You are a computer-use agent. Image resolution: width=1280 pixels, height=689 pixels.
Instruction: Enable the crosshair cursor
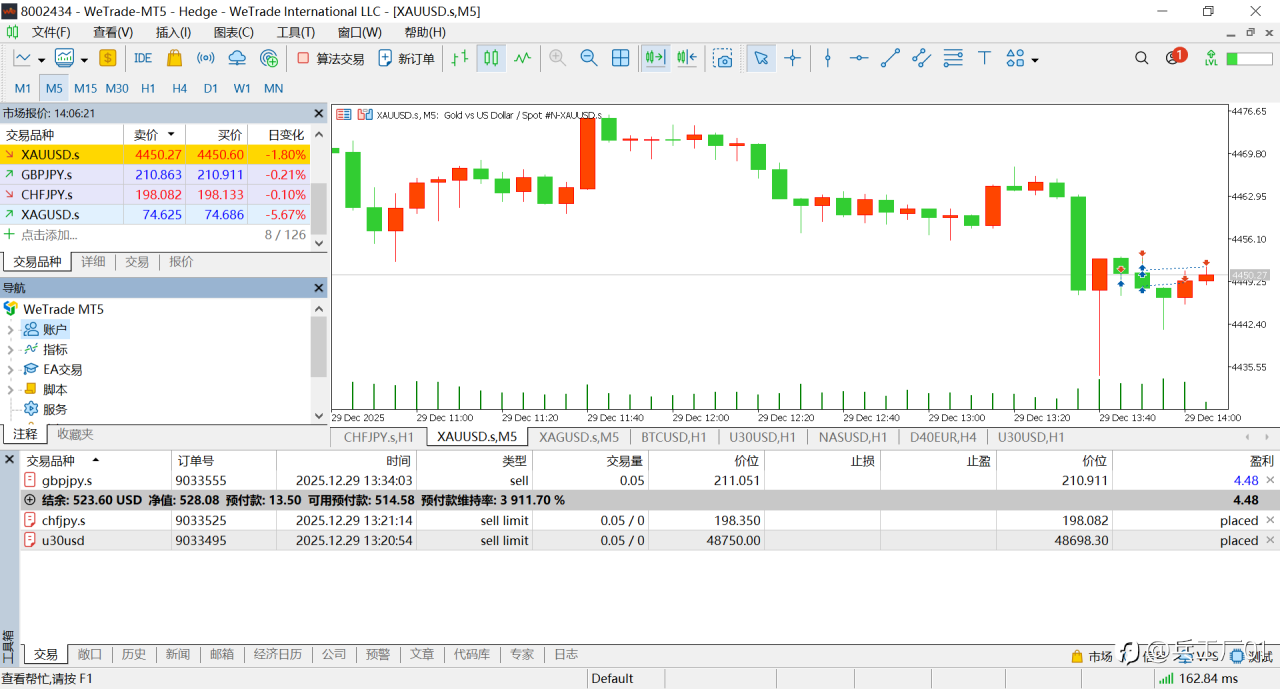click(x=793, y=58)
